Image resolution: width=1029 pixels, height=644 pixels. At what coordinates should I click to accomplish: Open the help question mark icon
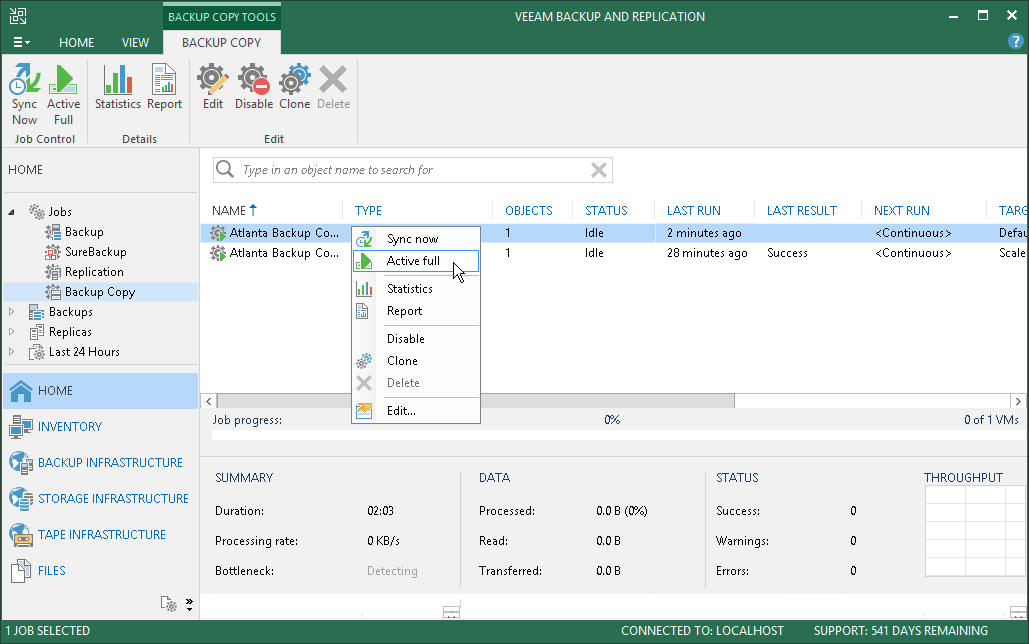pos(1015,41)
